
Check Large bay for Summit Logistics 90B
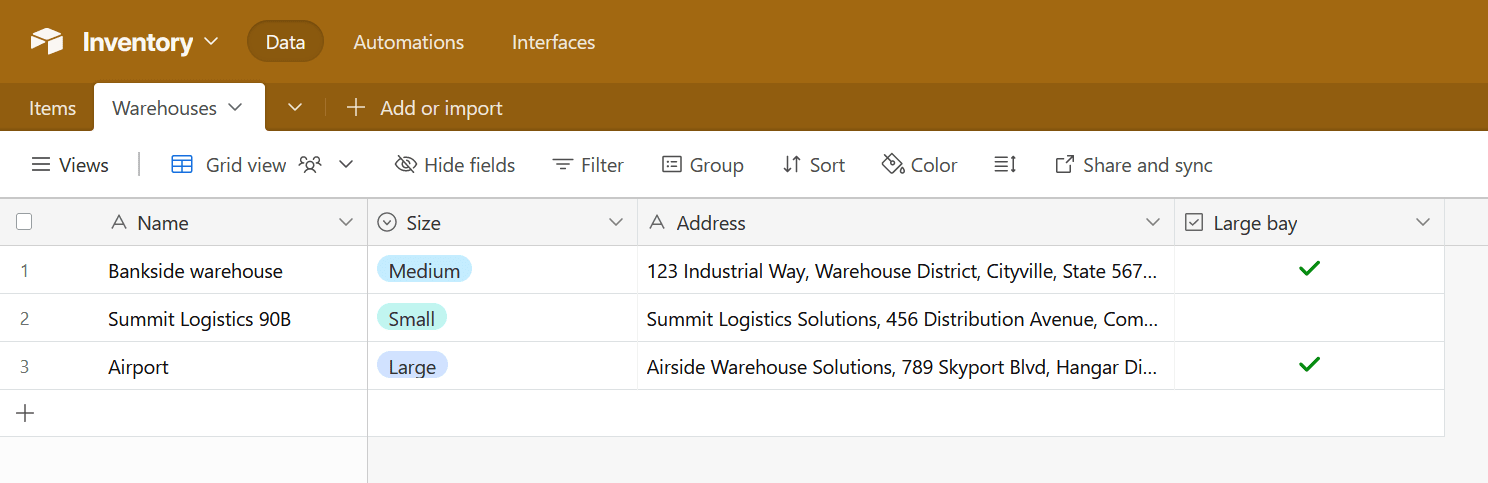point(1309,318)
